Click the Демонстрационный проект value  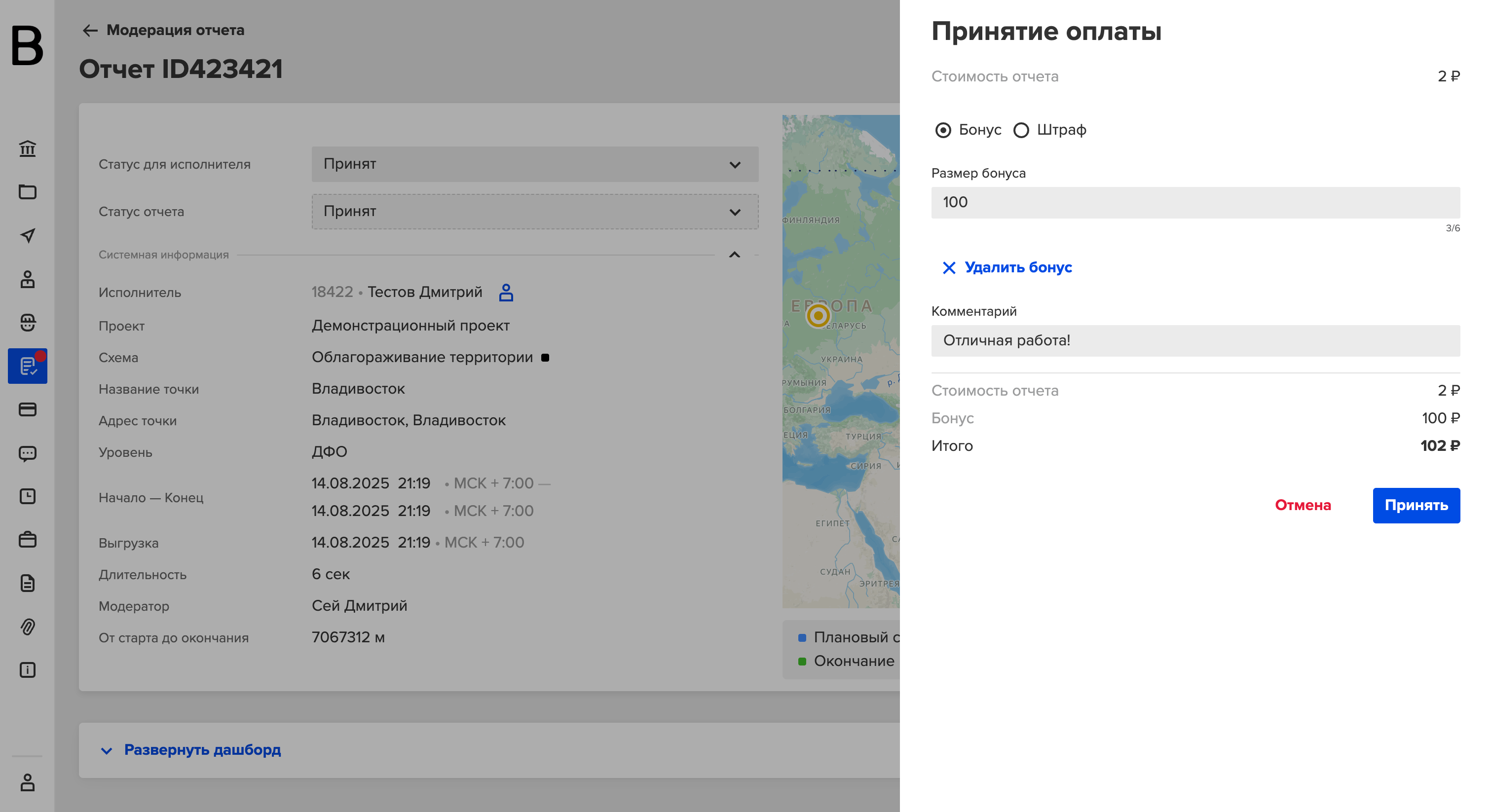[410, 326]
